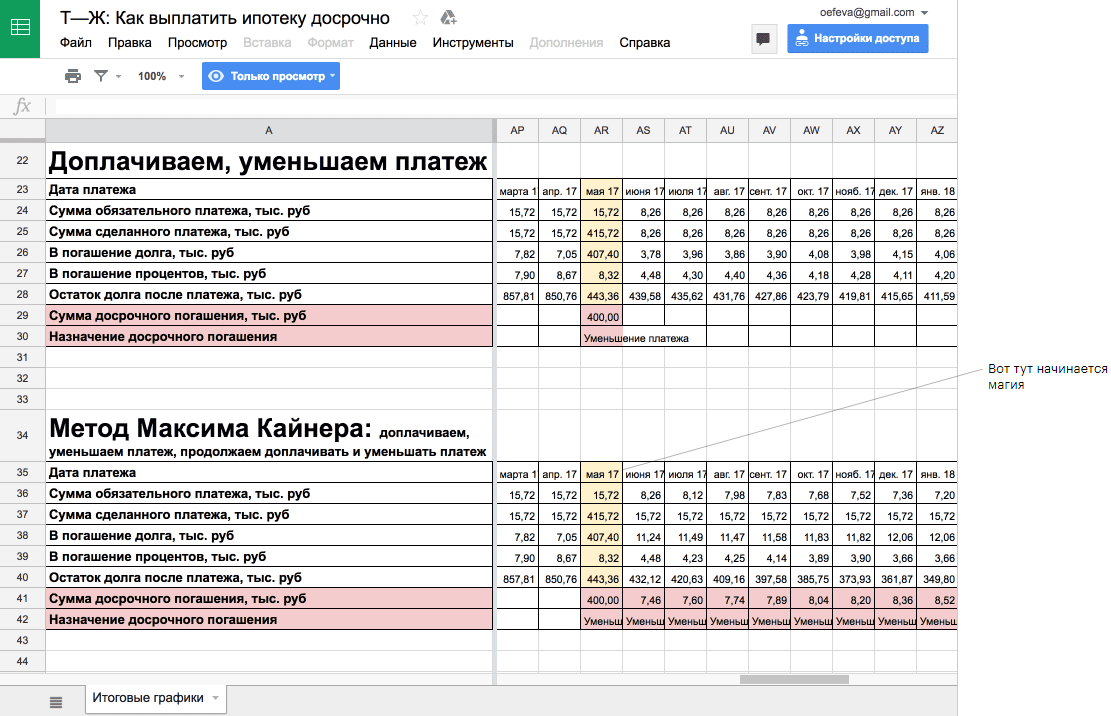Select column AR header

(601, 131)
